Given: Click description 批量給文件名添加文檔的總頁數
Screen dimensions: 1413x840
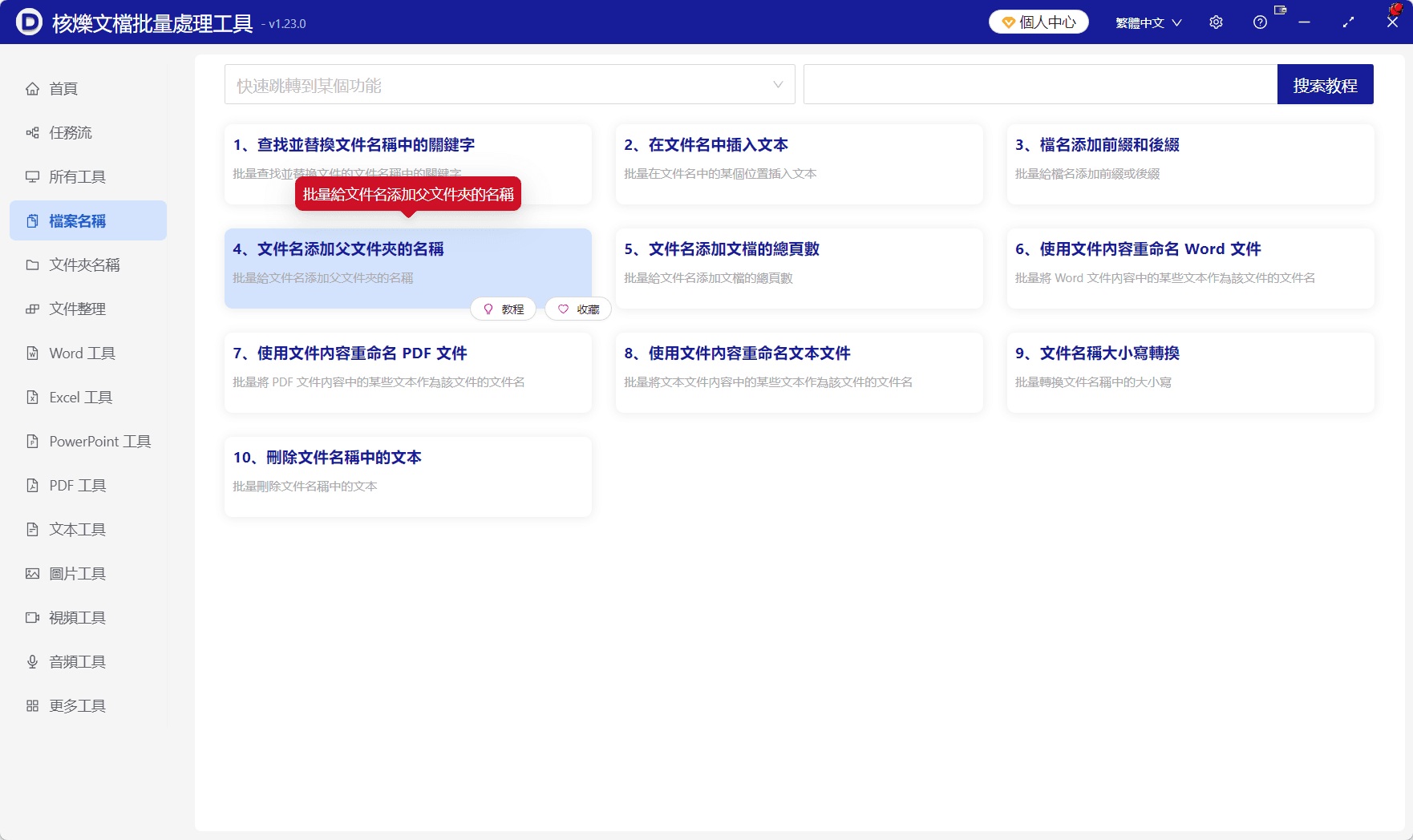Looking at the screenshot, I should pyautogui.click(x=708, y=278).
